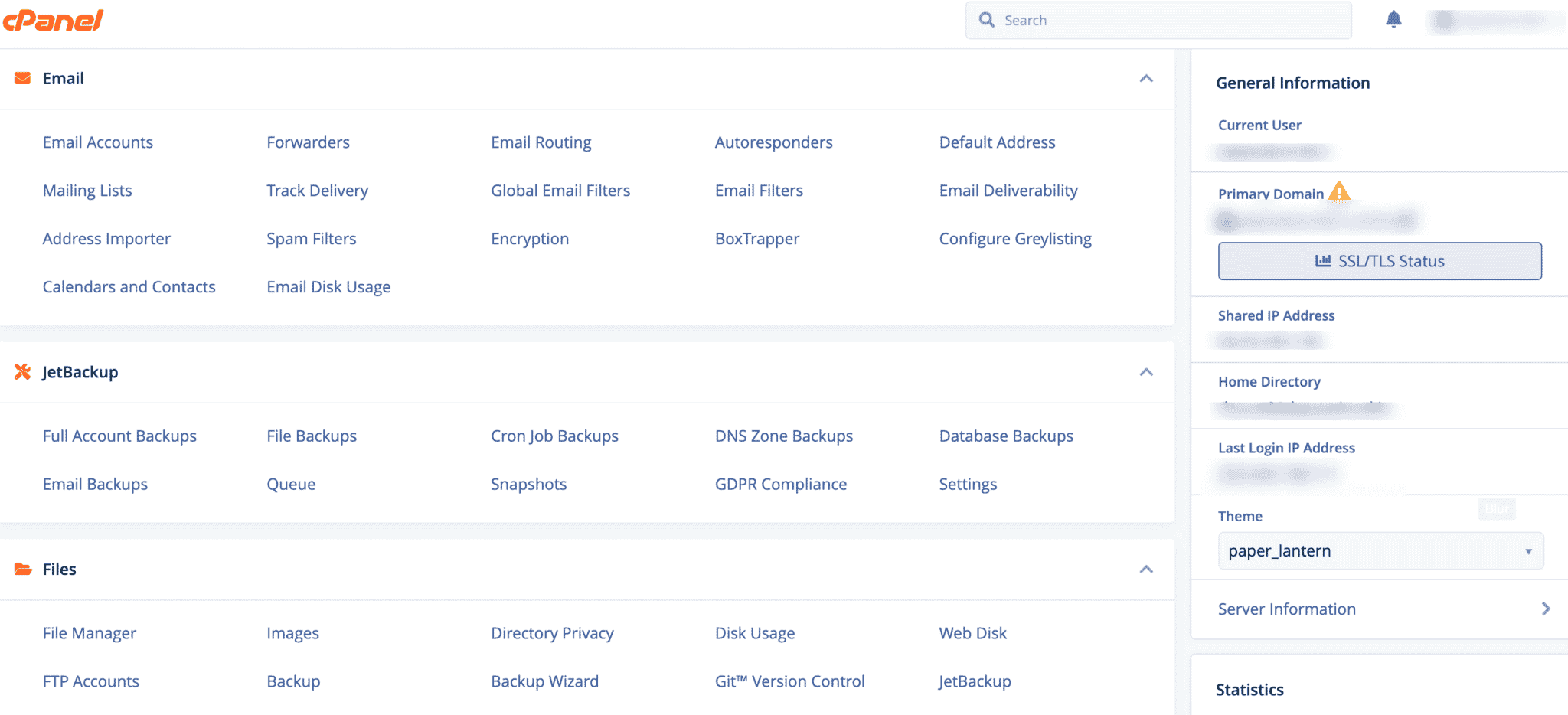Collapse the JetBackup section

(x=1146, y=373)
